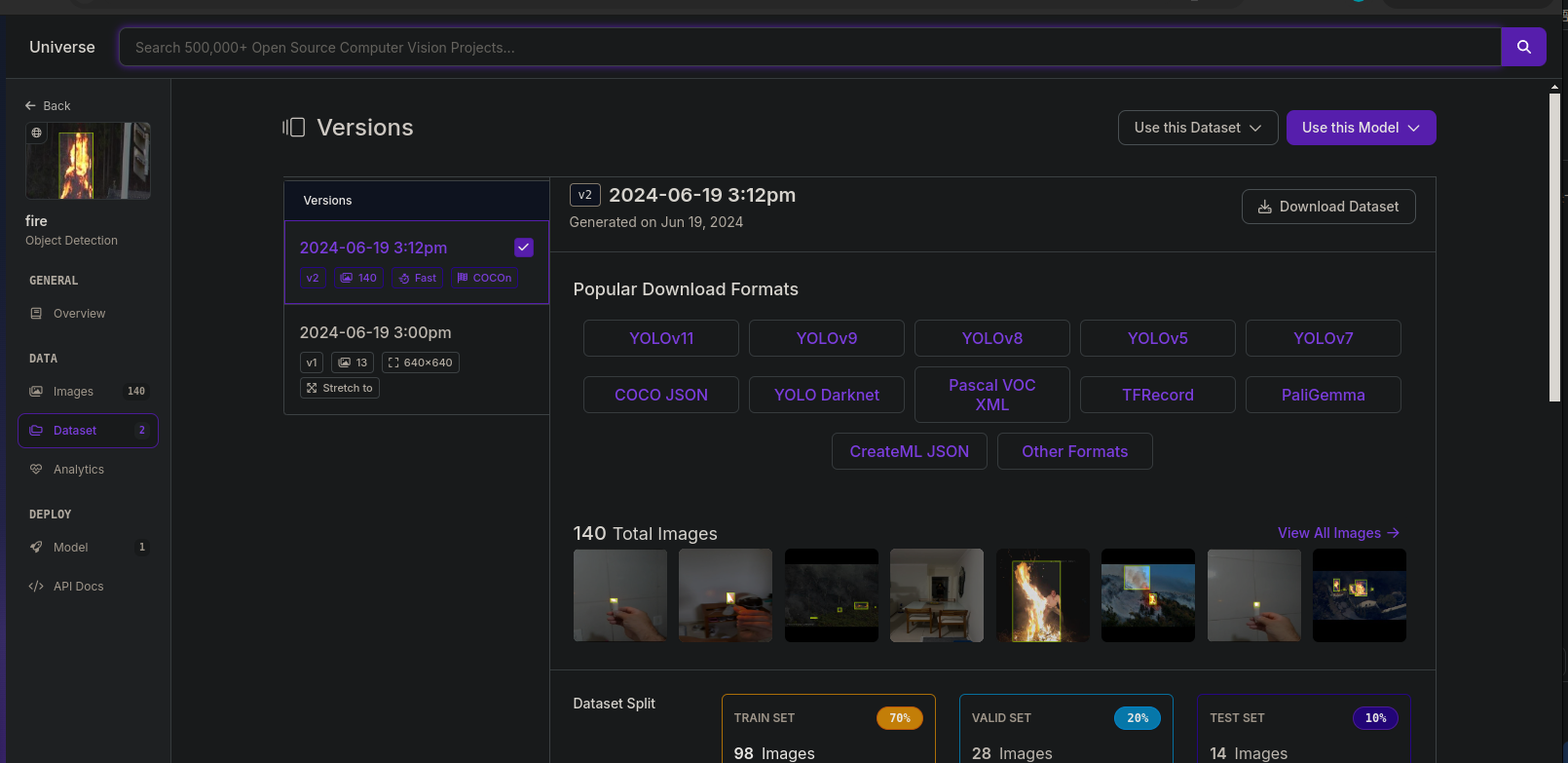Open Analytics in the sidebar
The height and width of the screenshot is (763, 1568).
88,470
